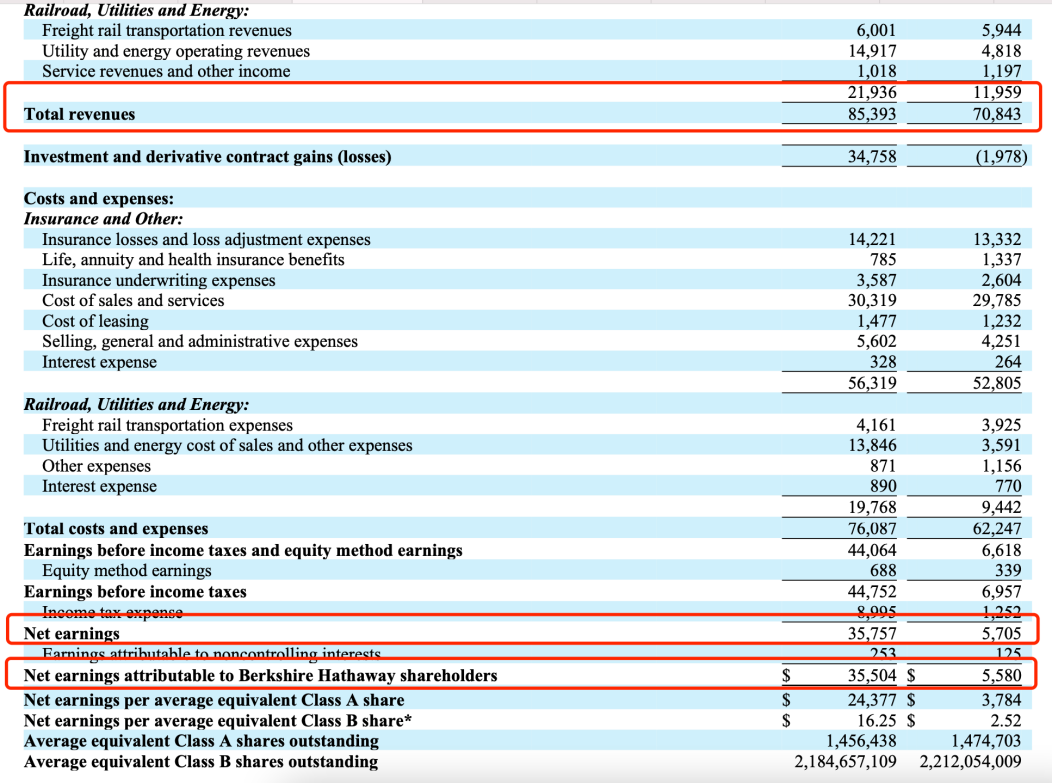Select 'Net earnings per average equivalent Class B share*'
1052x783 pixels.
tap(218, 721)
